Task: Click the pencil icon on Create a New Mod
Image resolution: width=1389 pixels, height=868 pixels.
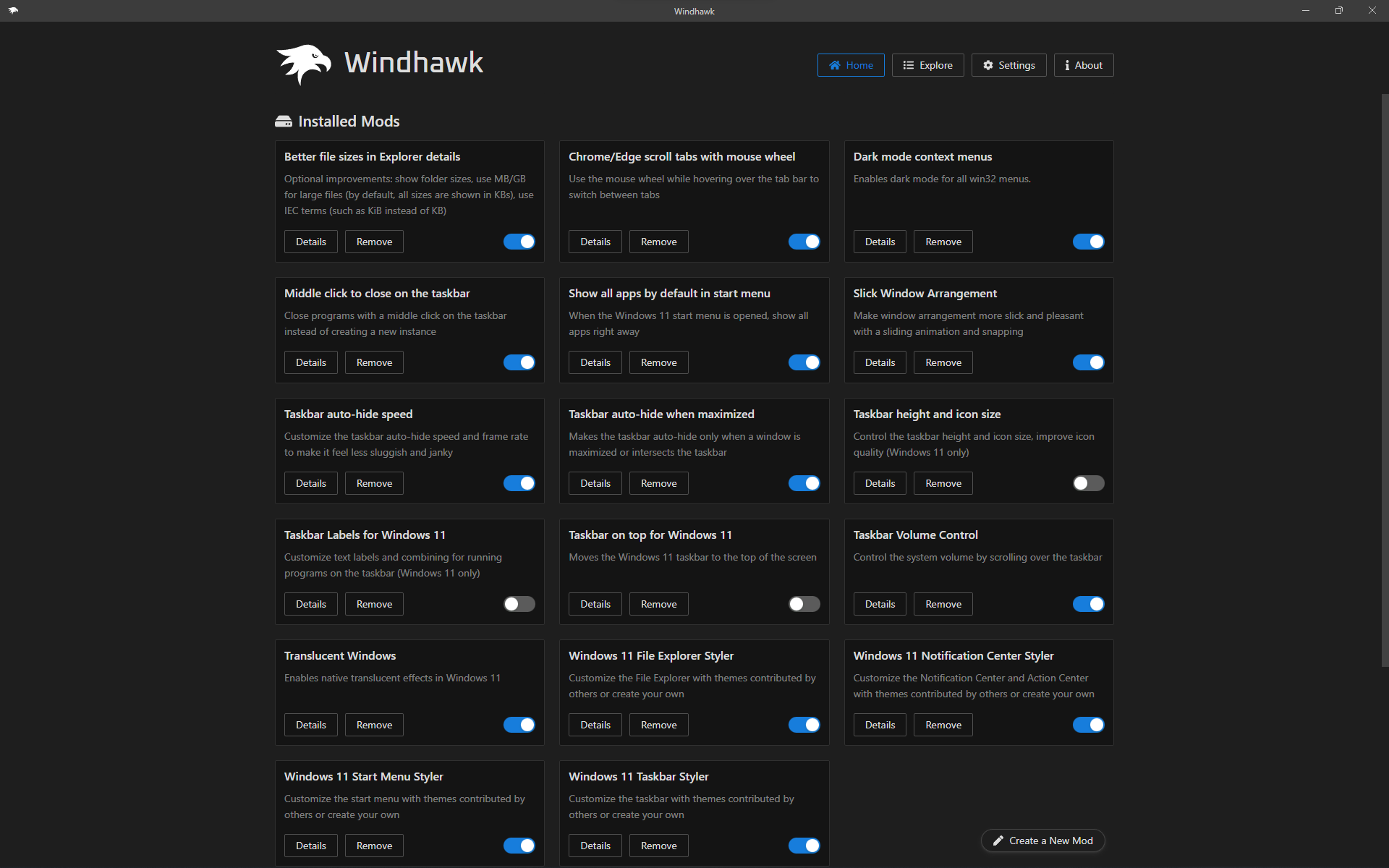Action: (x=998, y=841)
